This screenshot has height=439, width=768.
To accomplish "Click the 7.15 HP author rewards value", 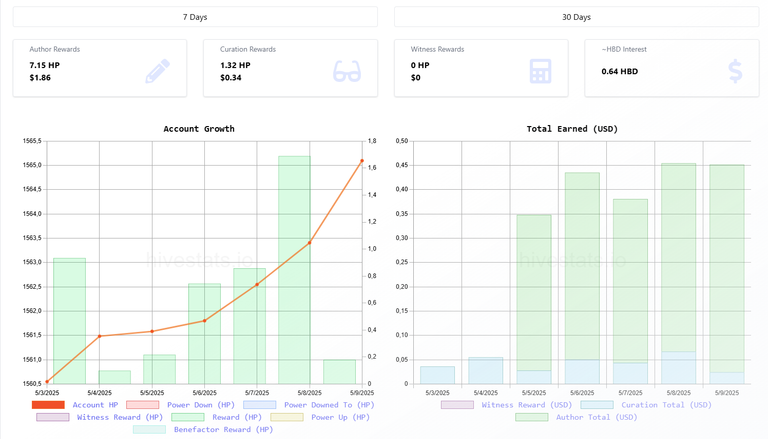I will coord(45,65).
